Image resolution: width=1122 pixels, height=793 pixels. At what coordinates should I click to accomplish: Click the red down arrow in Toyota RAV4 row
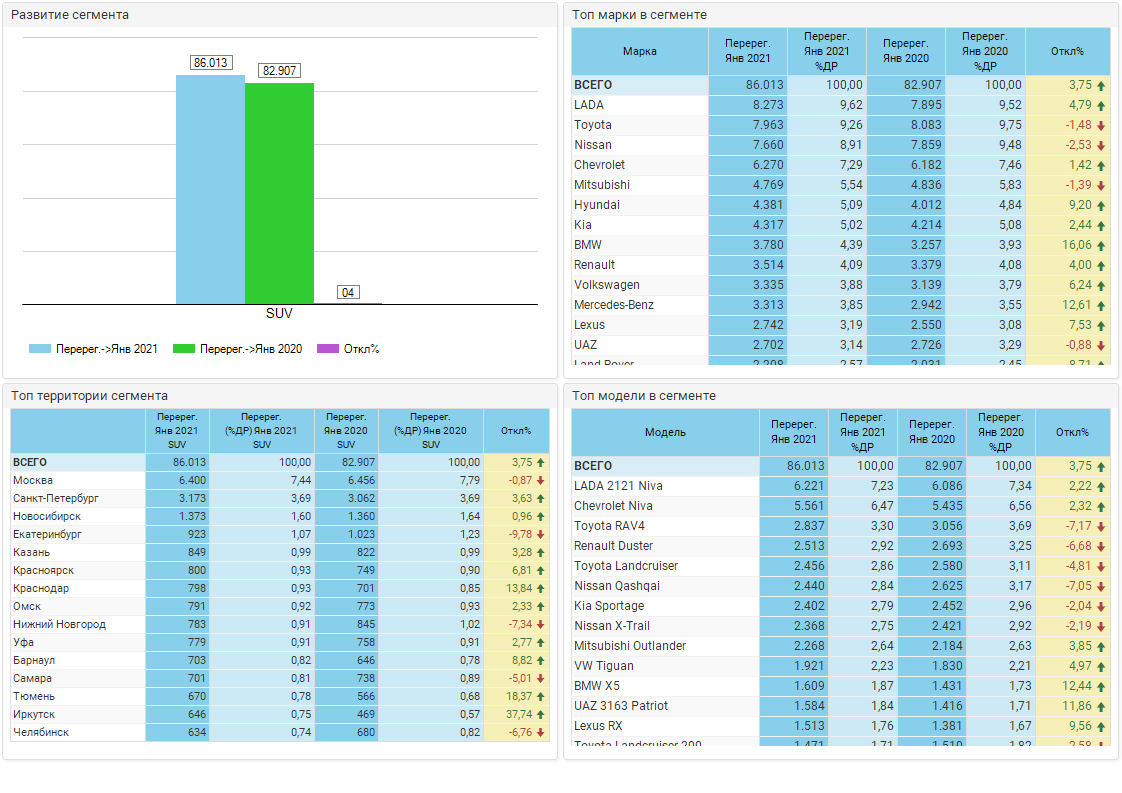[x=1101, y=526]
